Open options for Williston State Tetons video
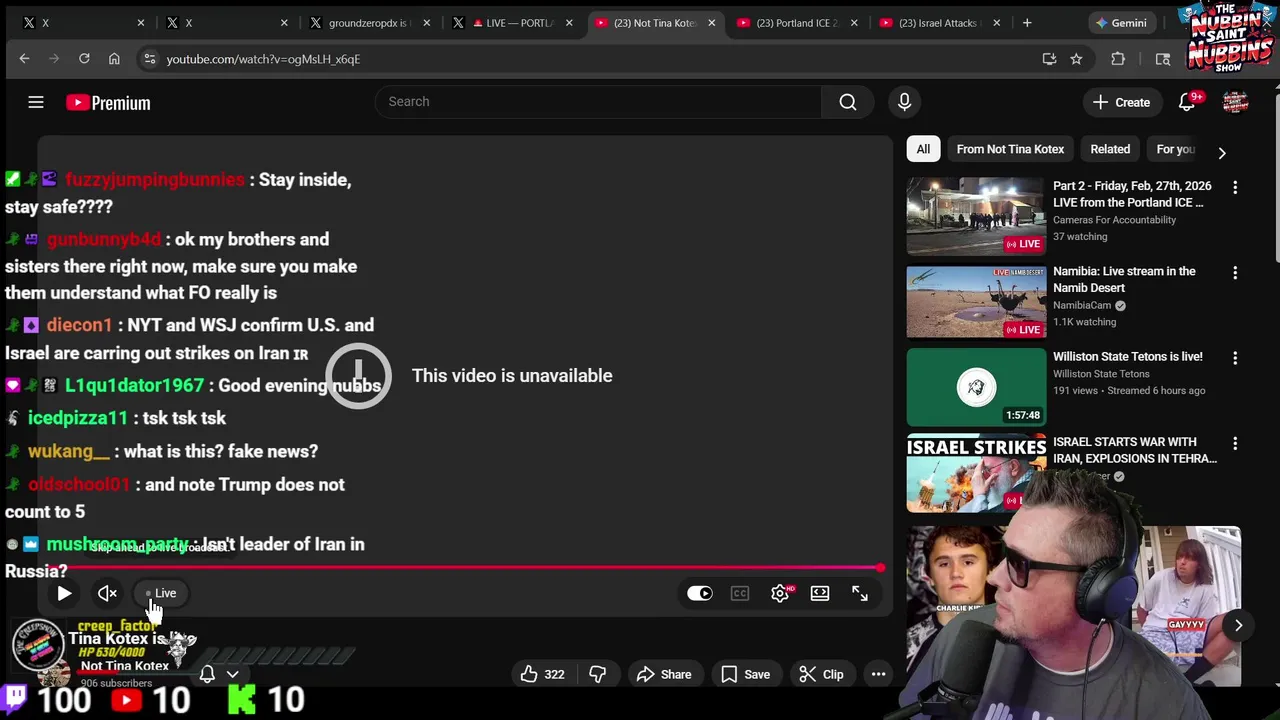 click(x=1235, y=358)
